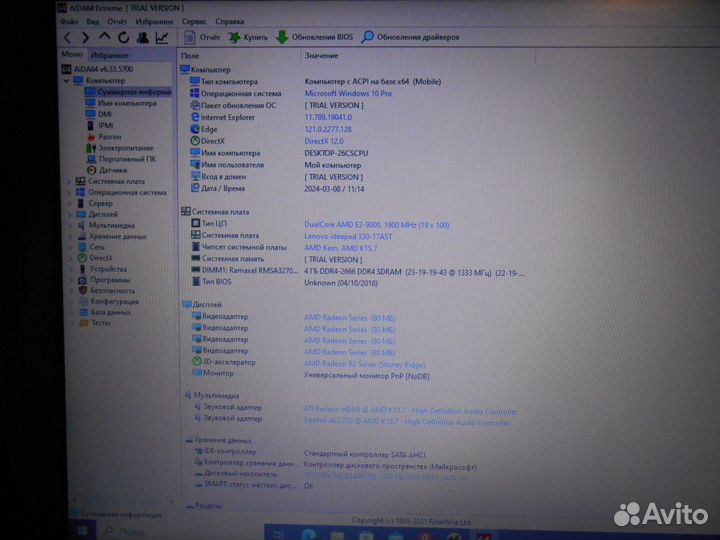
Task: Open AMD Kern, AMD K15.7 chipset link
Action: pyautogui.click(x=340, y=248)
